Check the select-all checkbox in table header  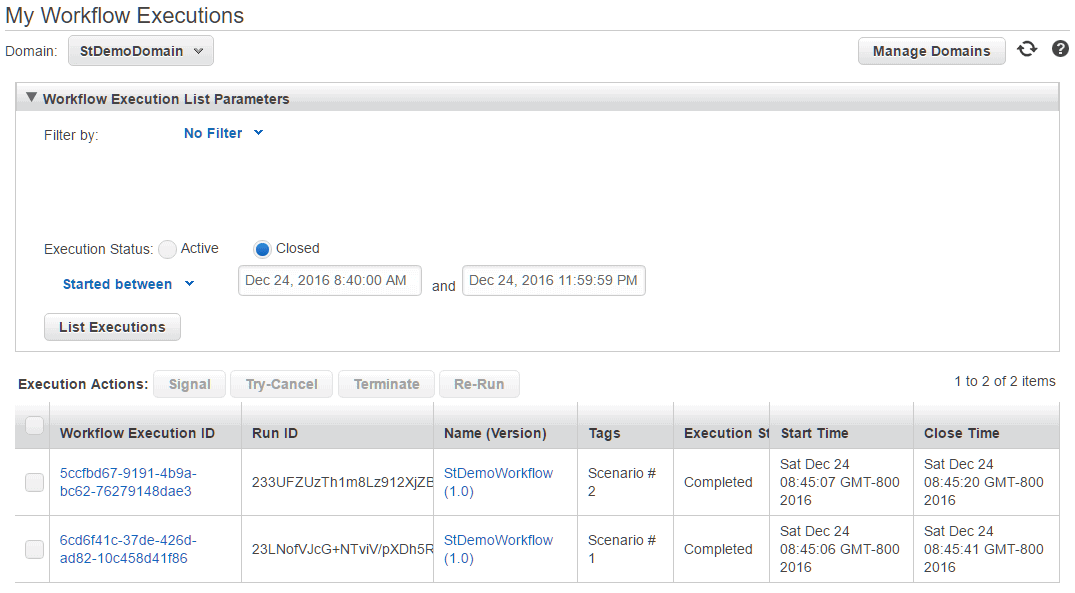[x=34, y=426]
